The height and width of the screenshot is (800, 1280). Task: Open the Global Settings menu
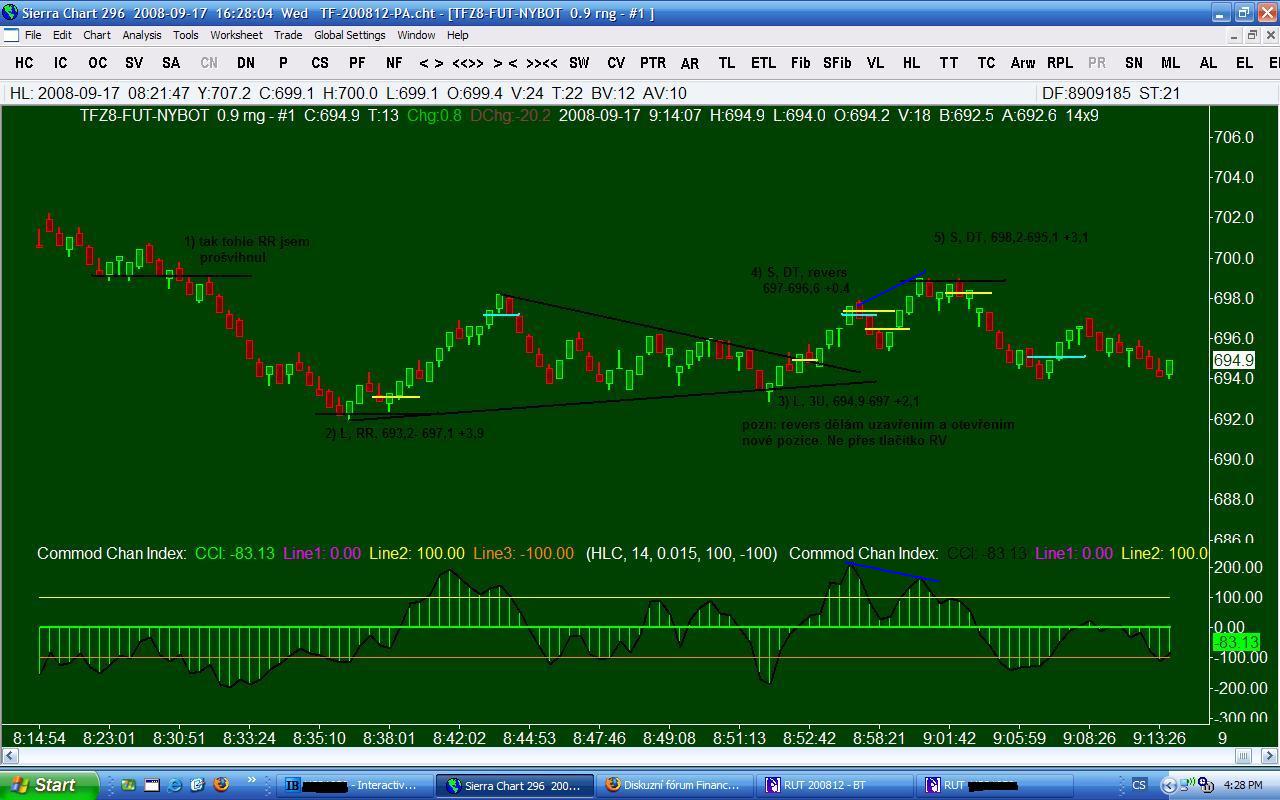click(350, 35)
